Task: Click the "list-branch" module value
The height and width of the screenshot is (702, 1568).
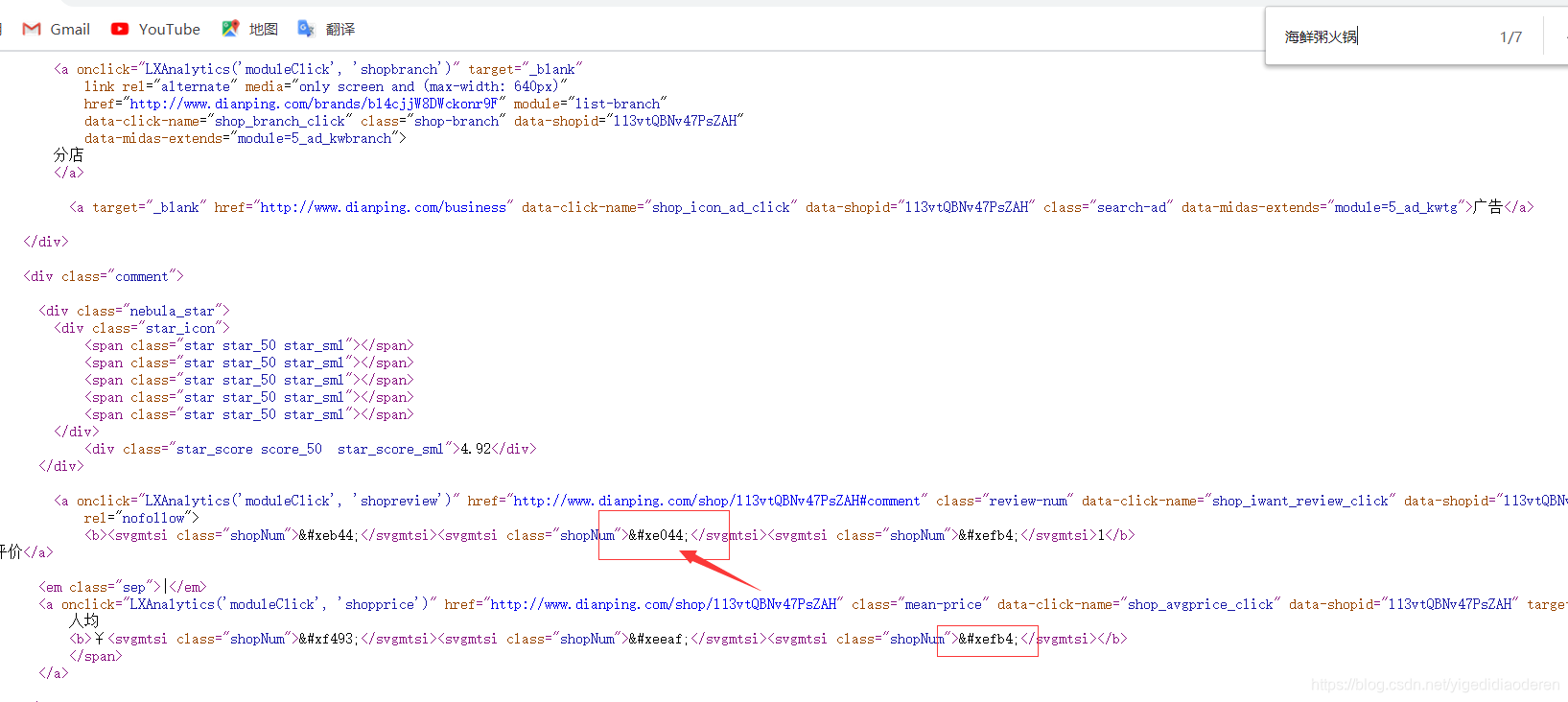Action: (618, 104)
